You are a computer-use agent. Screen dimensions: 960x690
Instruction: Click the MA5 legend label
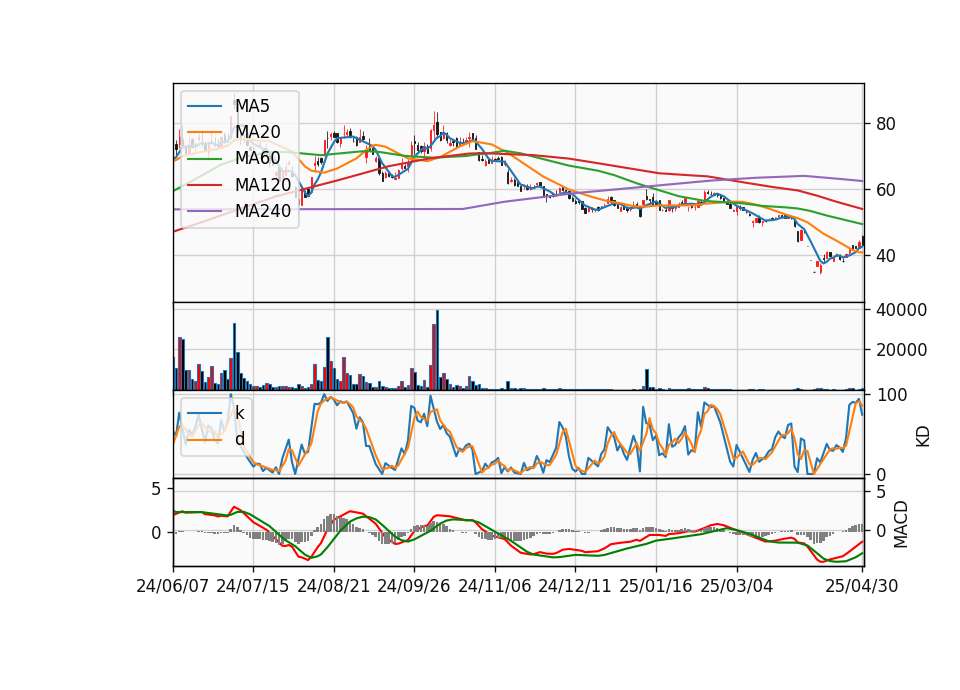pyautogui.click(x=252, y=106)
